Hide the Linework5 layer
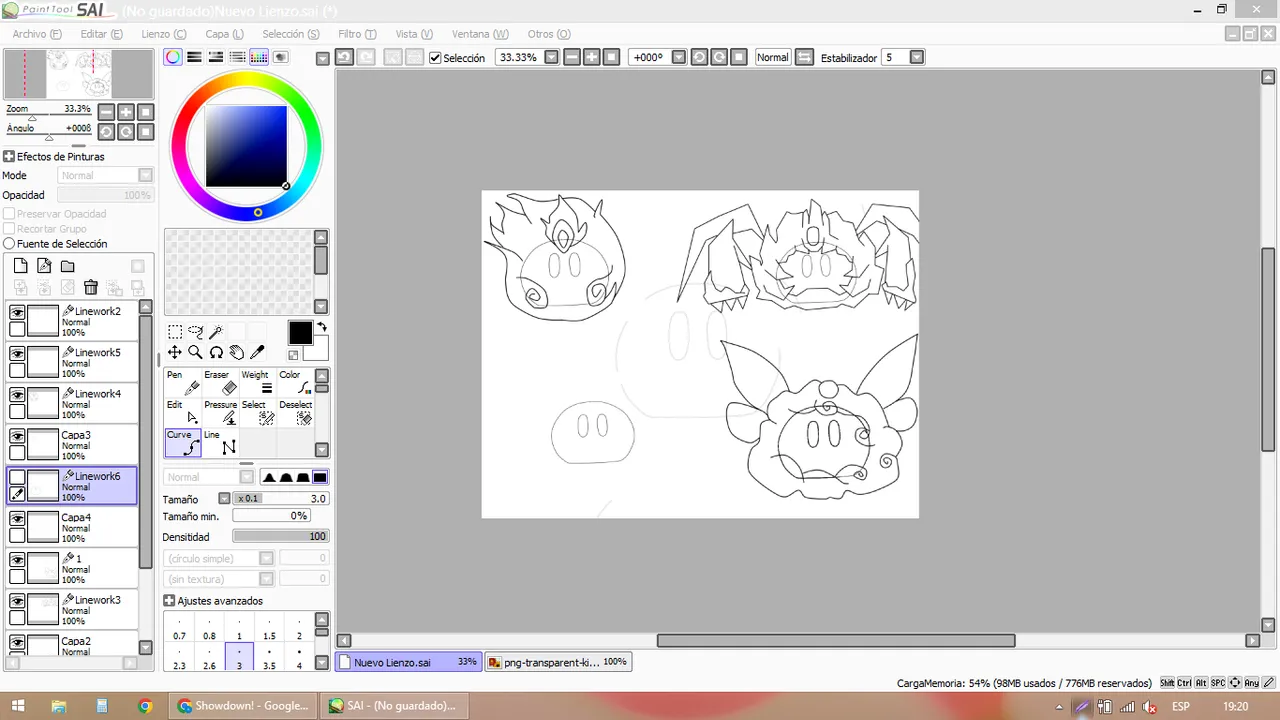The image size is (1280, 720). (17, 353)
